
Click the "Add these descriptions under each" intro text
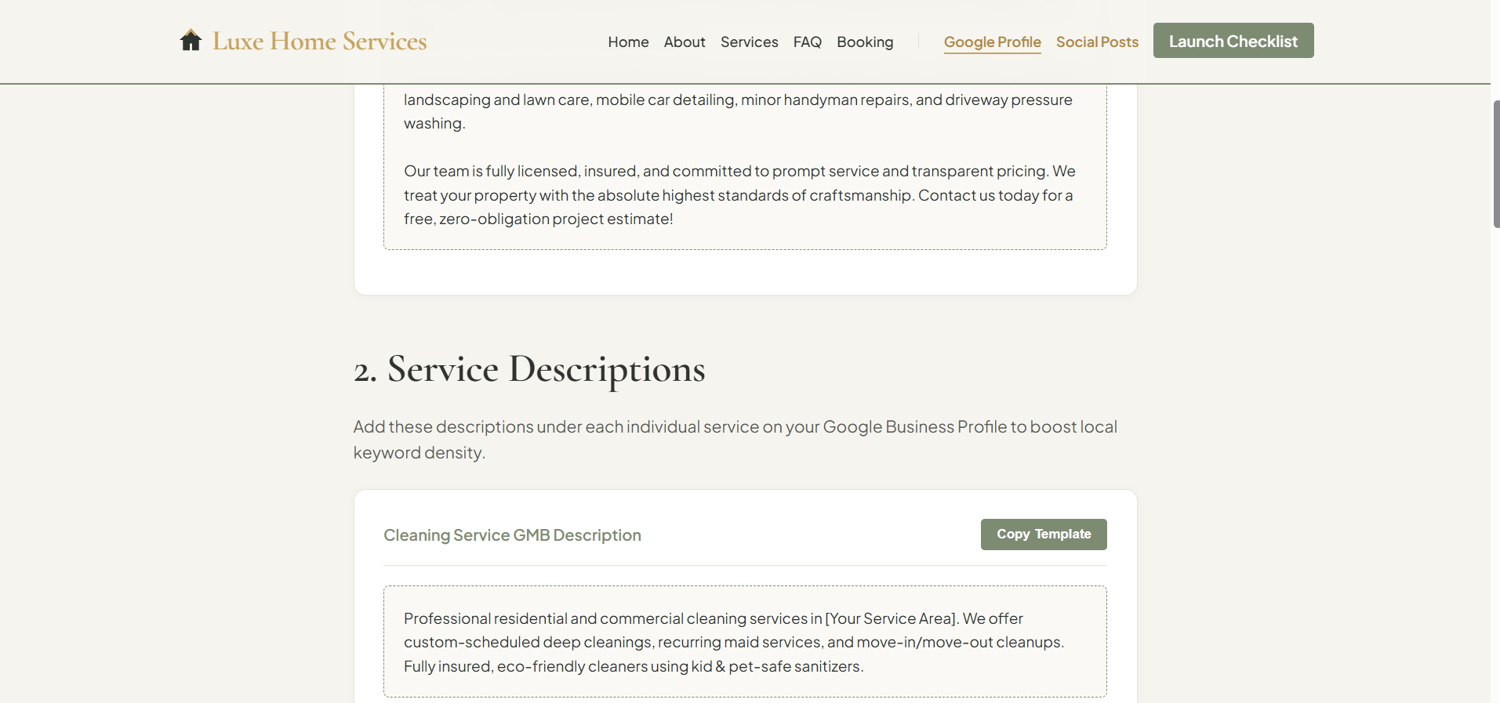[x=735, y=439]
